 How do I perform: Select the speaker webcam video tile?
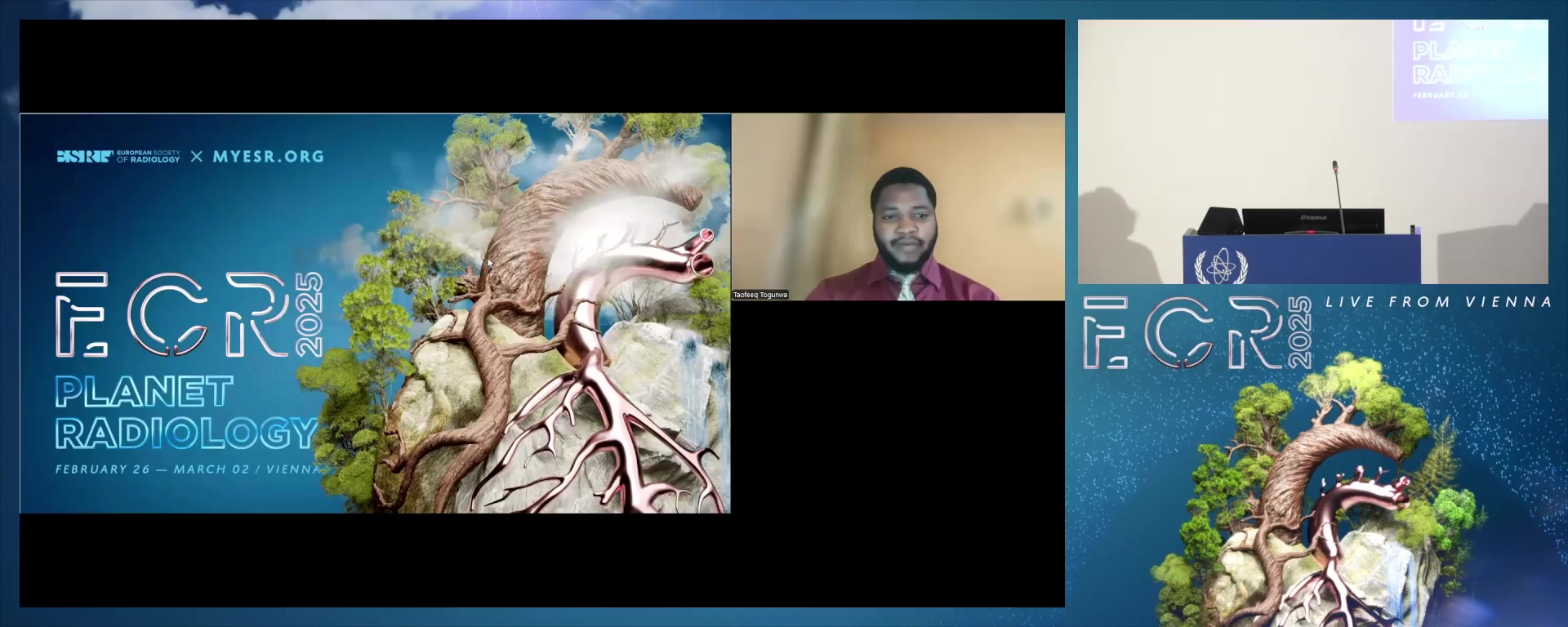[898, 207]
